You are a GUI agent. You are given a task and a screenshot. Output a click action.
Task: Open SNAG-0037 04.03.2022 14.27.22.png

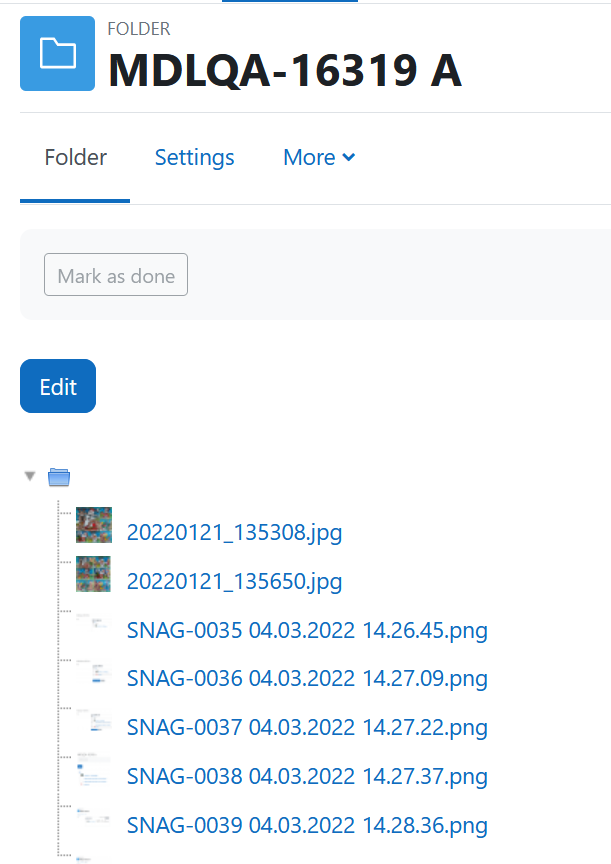point(307,728)
